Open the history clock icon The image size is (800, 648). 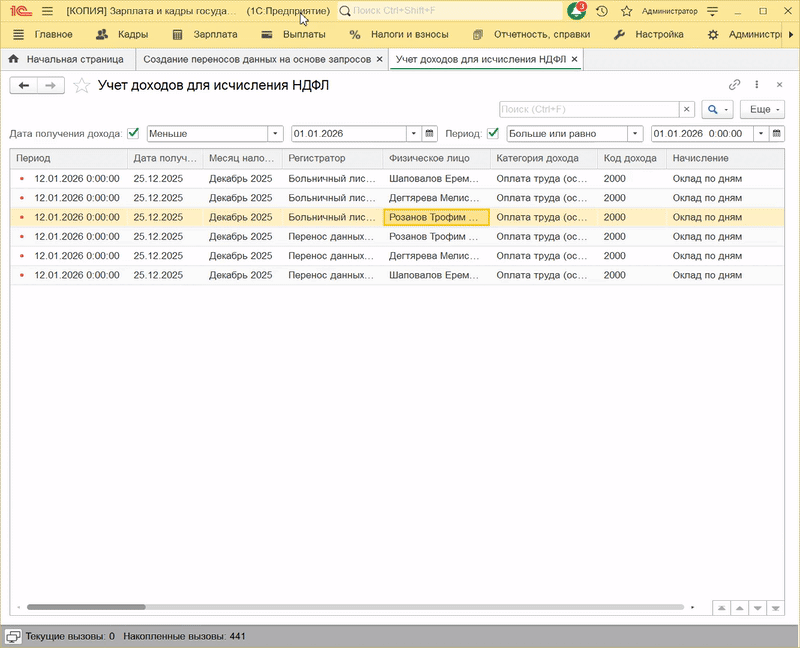(602, 11)
